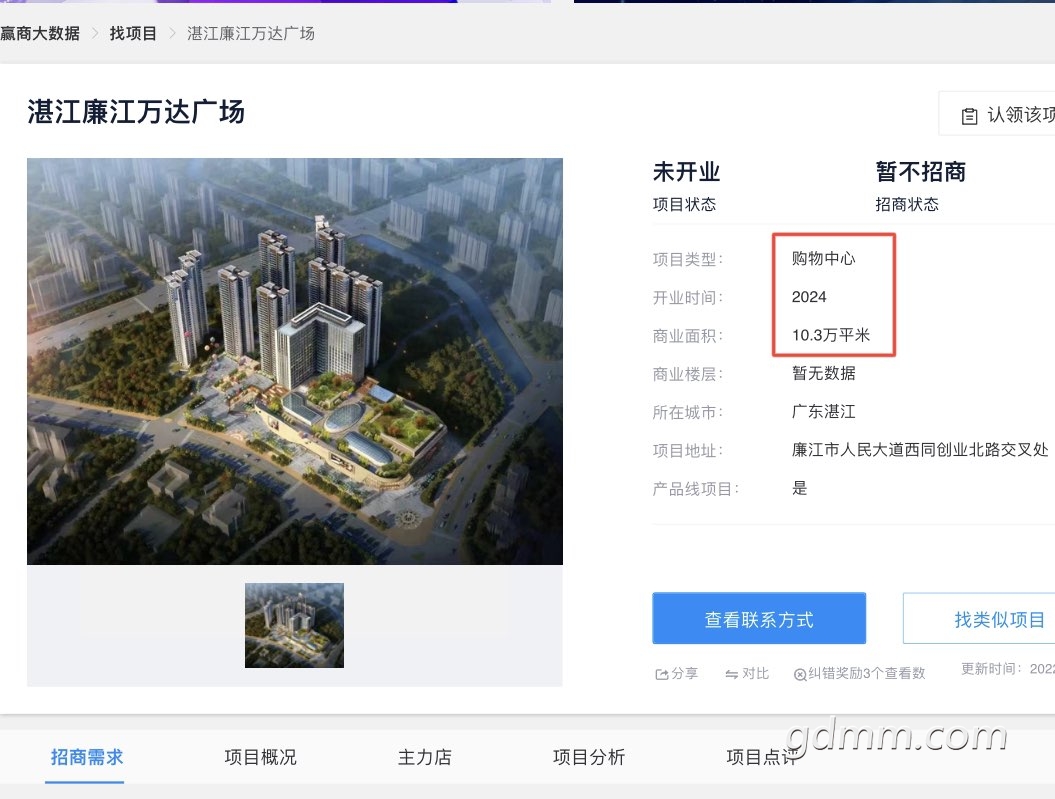
Task: Click the large aerial project rendering image
Action: point(295,361)
